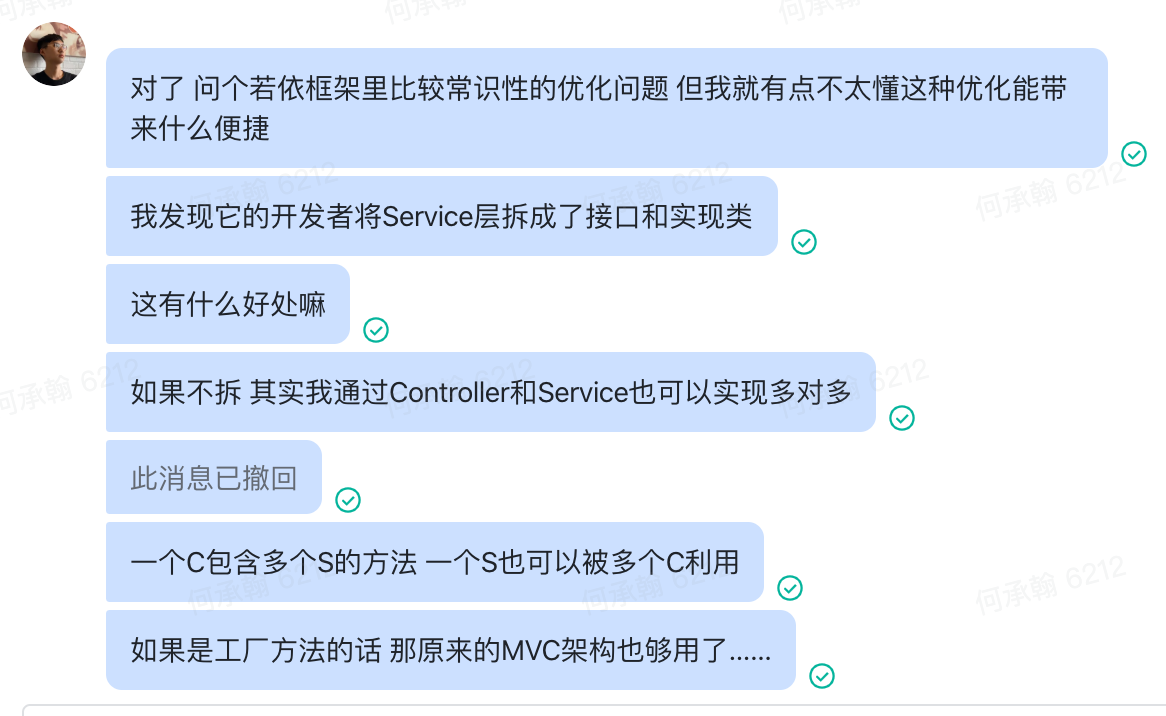Select the message starting with 如果是工厂方法的话
This screenshot has width=1166, height=716.
[x=450, y=650]
